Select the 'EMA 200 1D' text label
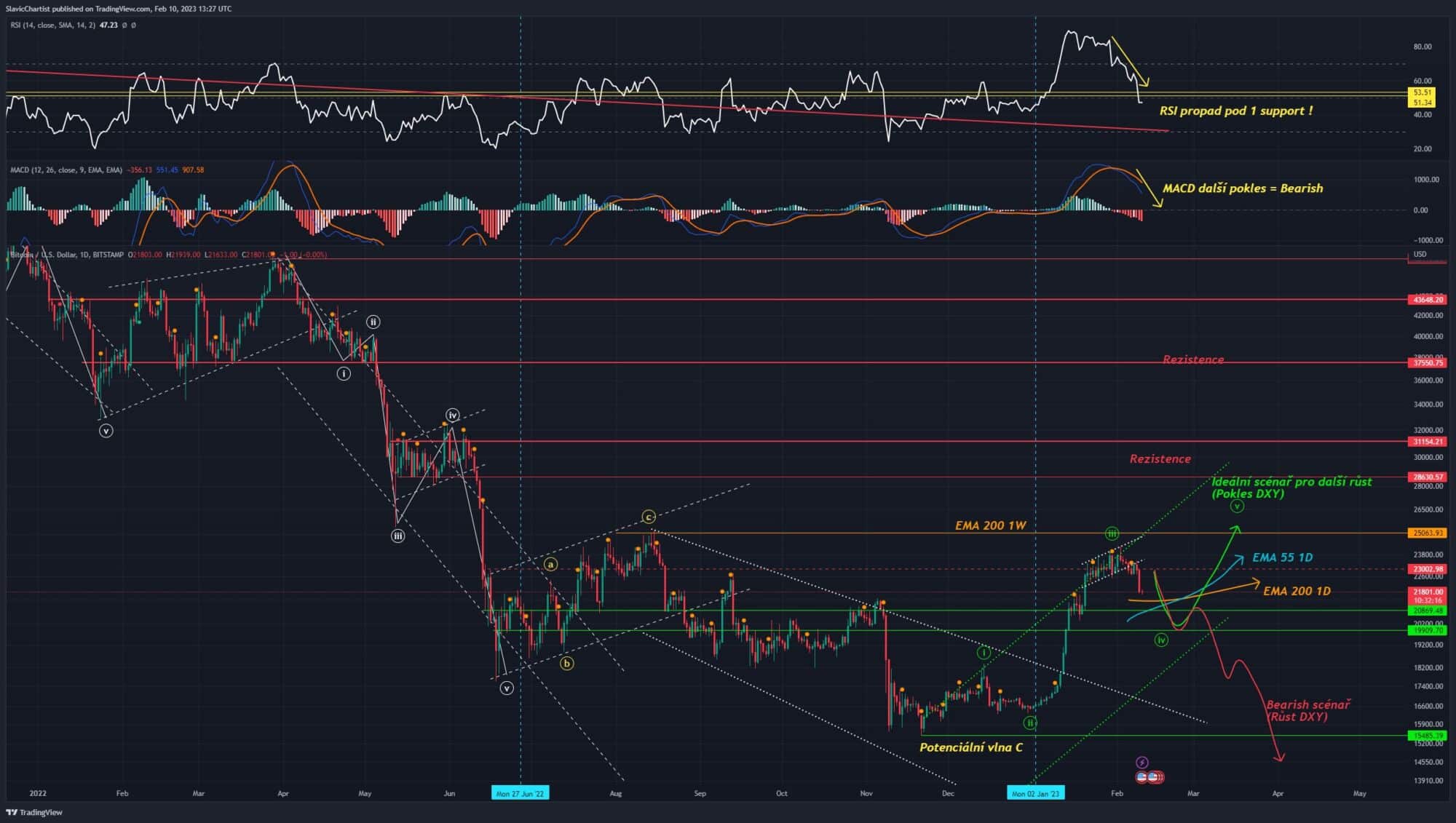Image resolution: width=1456 pixels, height=823 pixels. click(1297, 591)
